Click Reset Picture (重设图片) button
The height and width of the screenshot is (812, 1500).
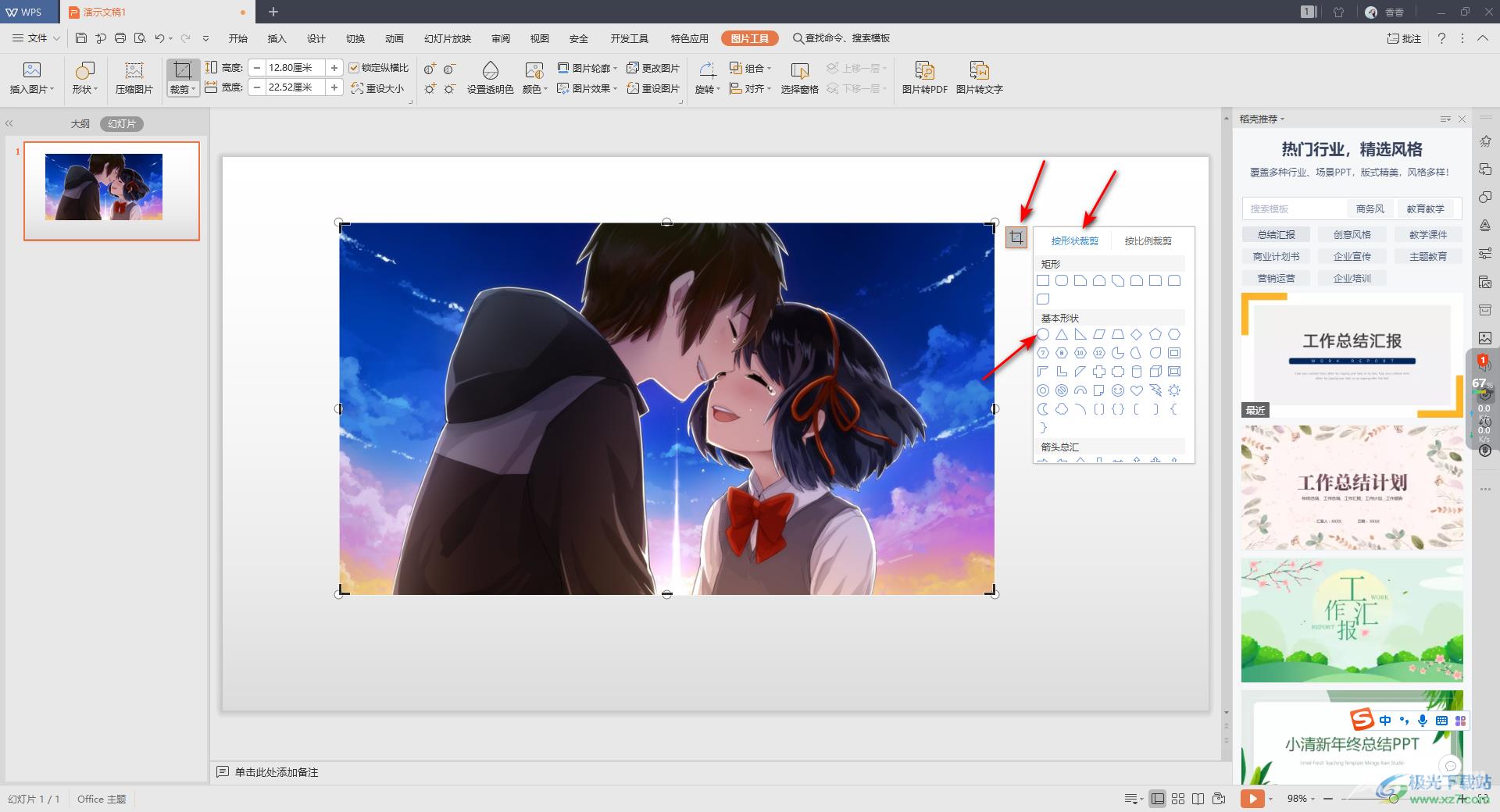pos(653,88)
